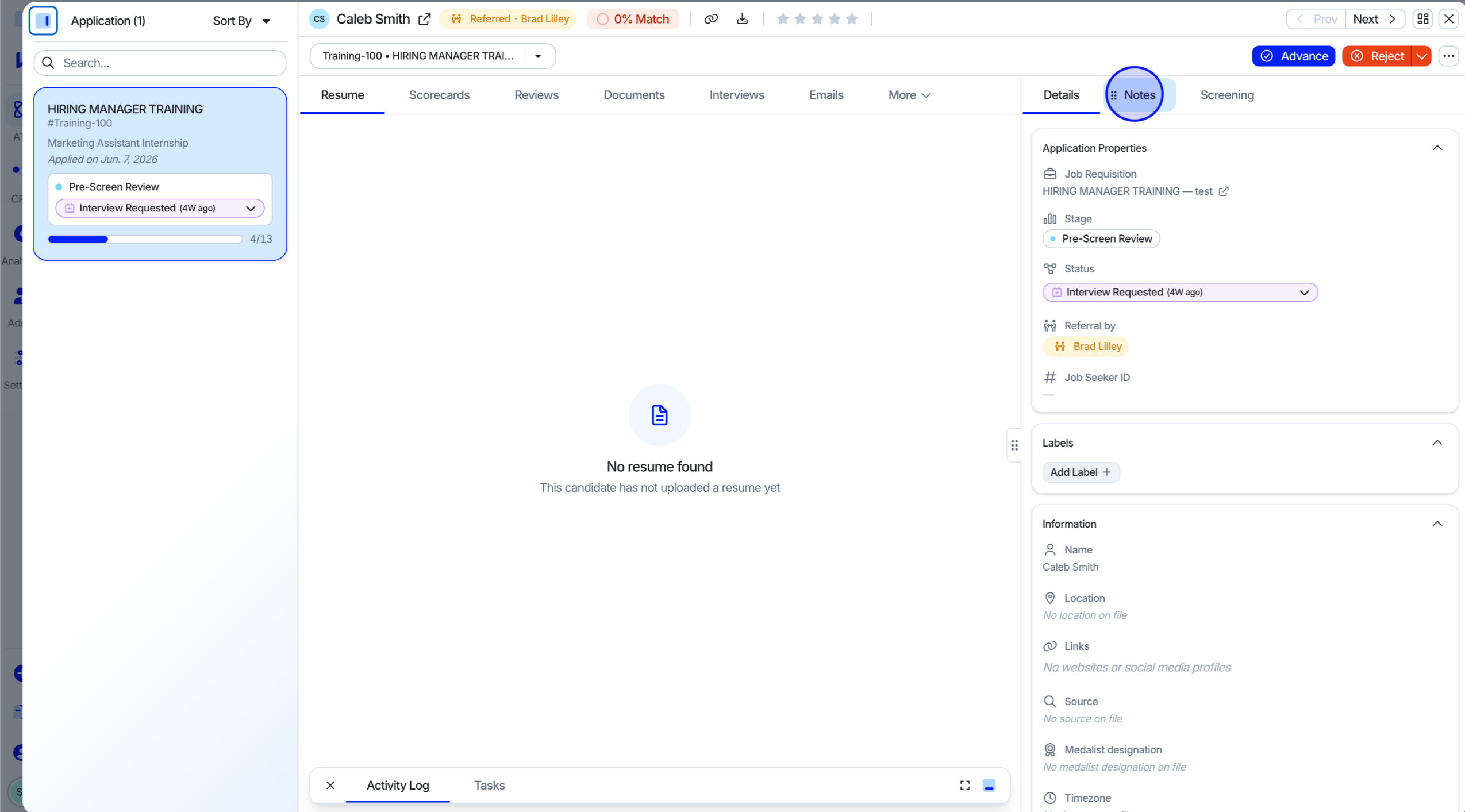1465x812 pixels.
Task: Switch to the Tasks tab
Action: click(489, 785)
